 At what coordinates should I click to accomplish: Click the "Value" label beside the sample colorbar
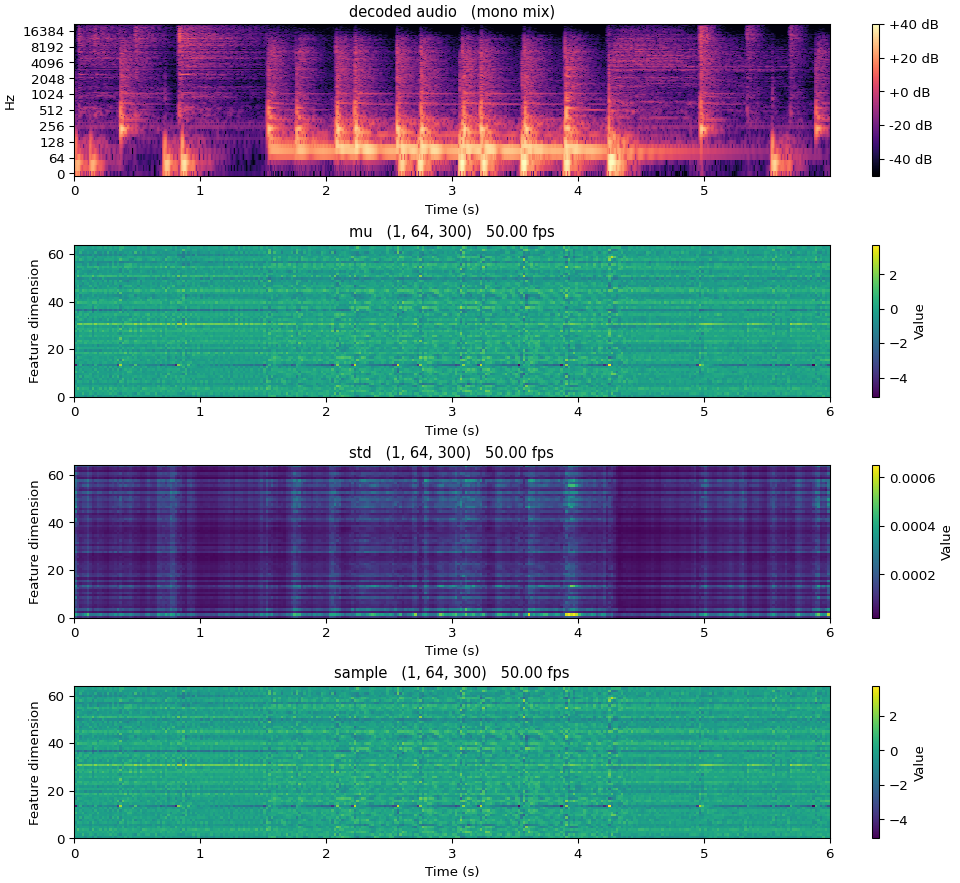(919, 762)
